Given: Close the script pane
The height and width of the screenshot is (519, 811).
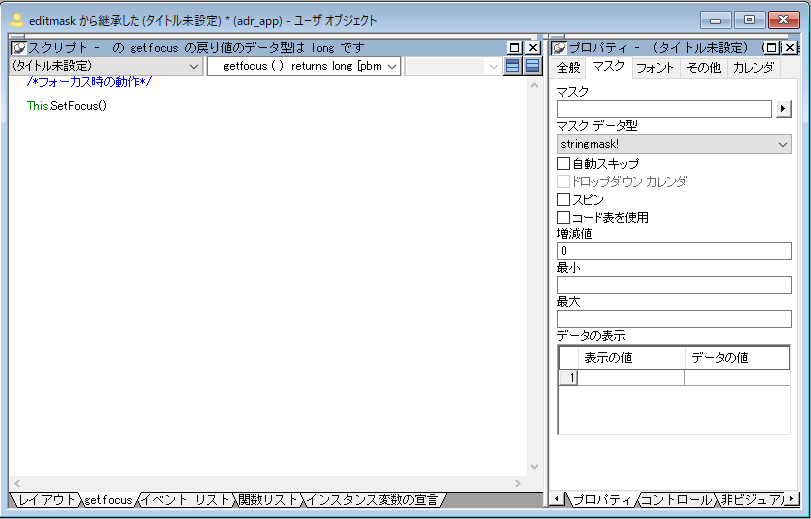Looking at the screenshot, I should [533, 48].
